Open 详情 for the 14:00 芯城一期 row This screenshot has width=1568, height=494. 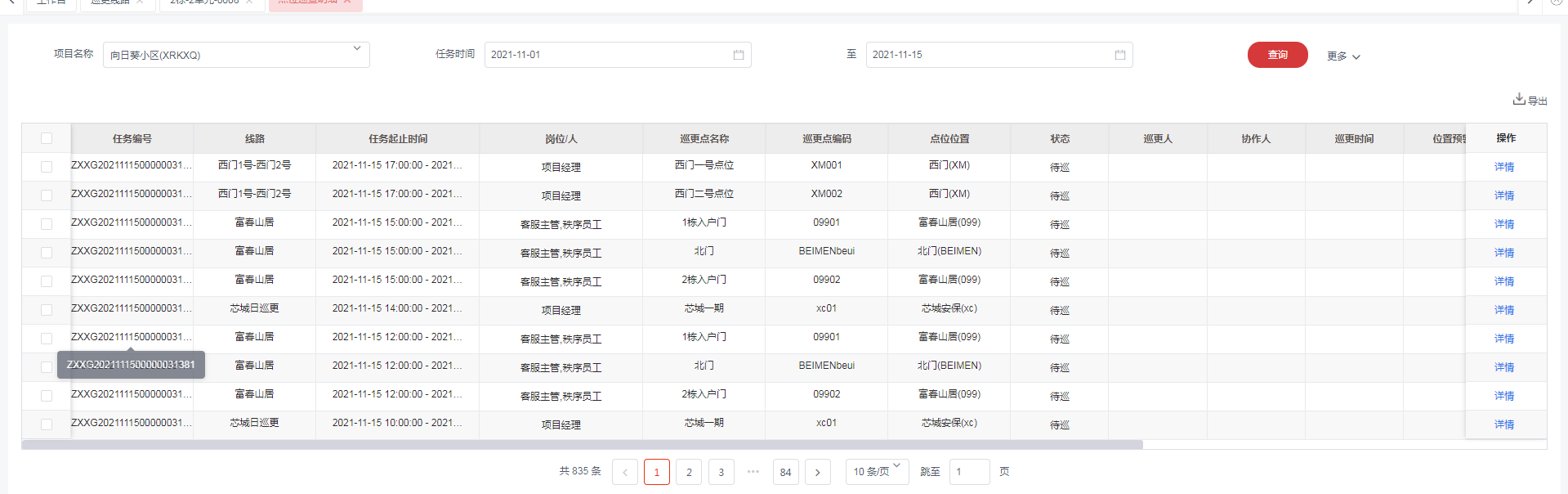[x=1504, y=310]
